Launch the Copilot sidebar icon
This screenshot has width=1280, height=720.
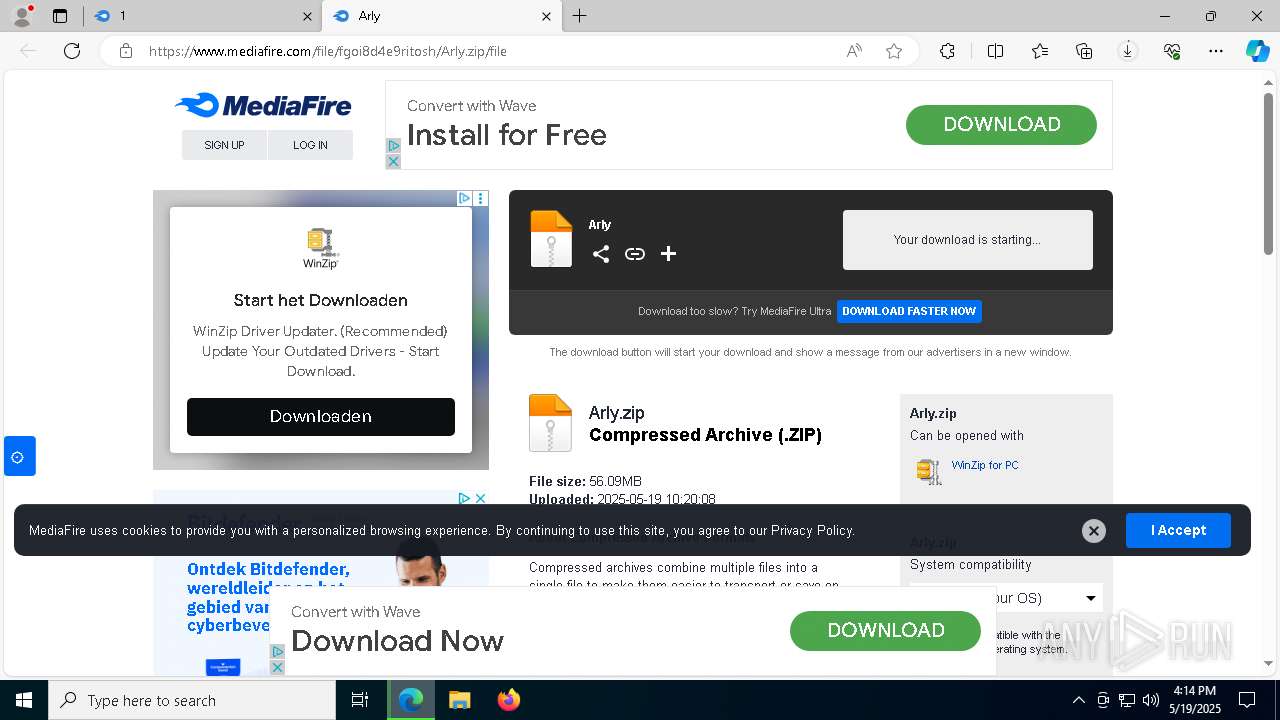pyautogui.click(x=1257, y=51)
